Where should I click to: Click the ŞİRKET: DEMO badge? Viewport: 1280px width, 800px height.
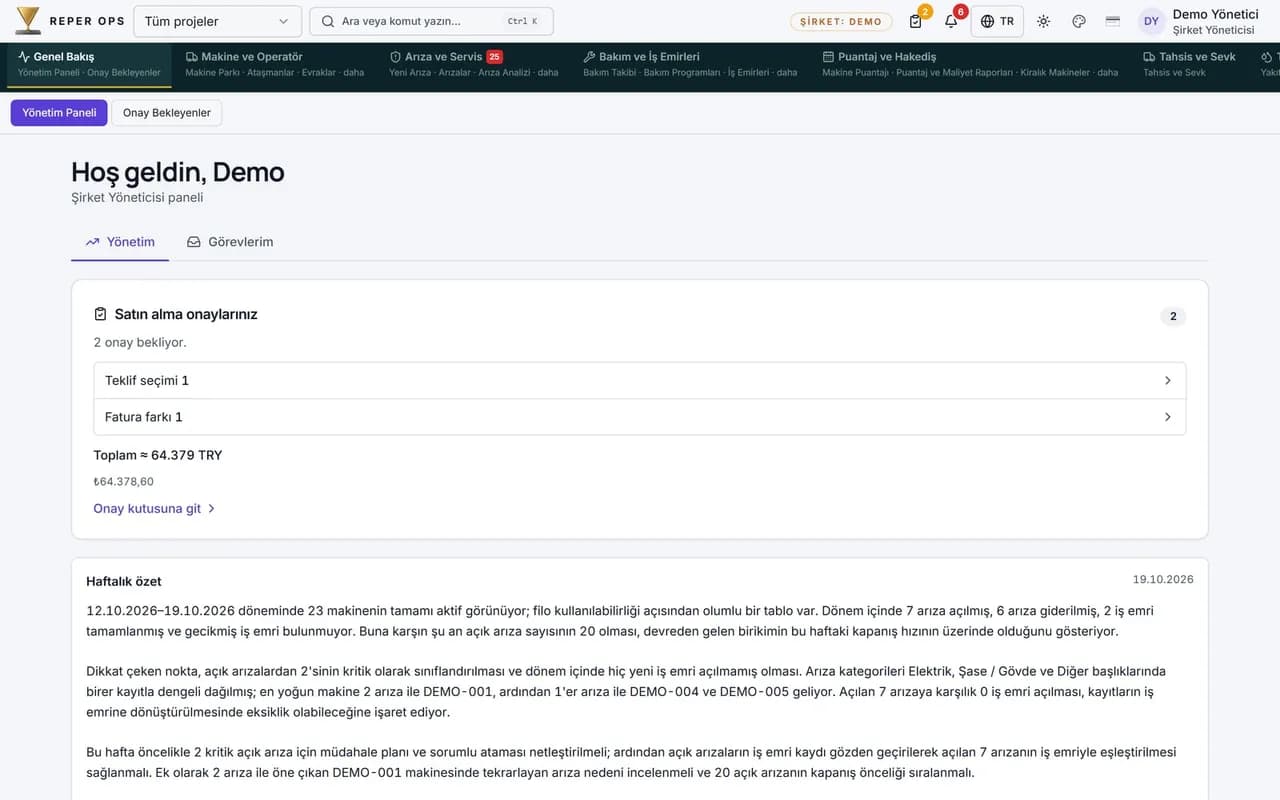click(841, 21)
